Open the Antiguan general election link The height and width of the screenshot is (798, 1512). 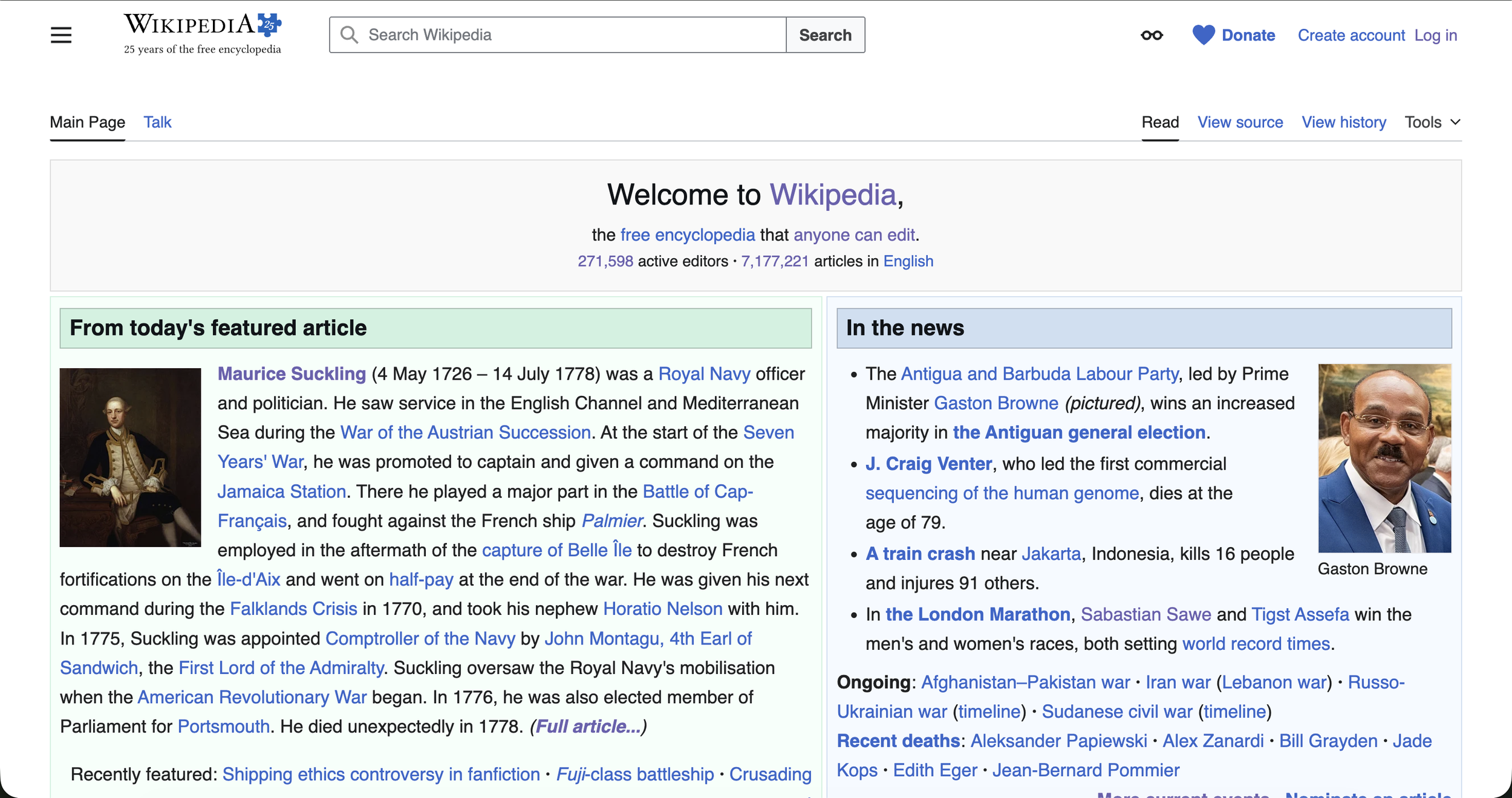click(1079, 432)
